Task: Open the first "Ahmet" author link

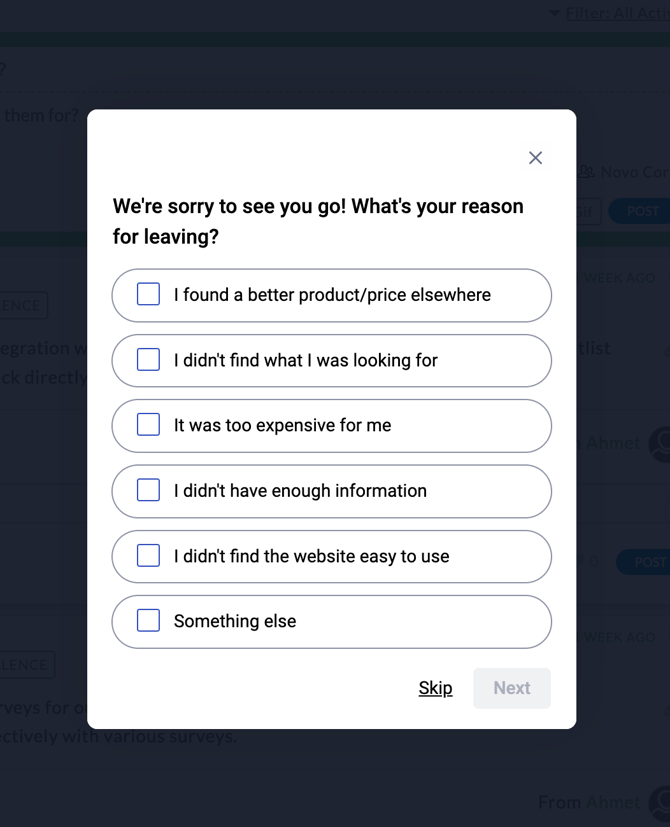Action: click(612, 443)
